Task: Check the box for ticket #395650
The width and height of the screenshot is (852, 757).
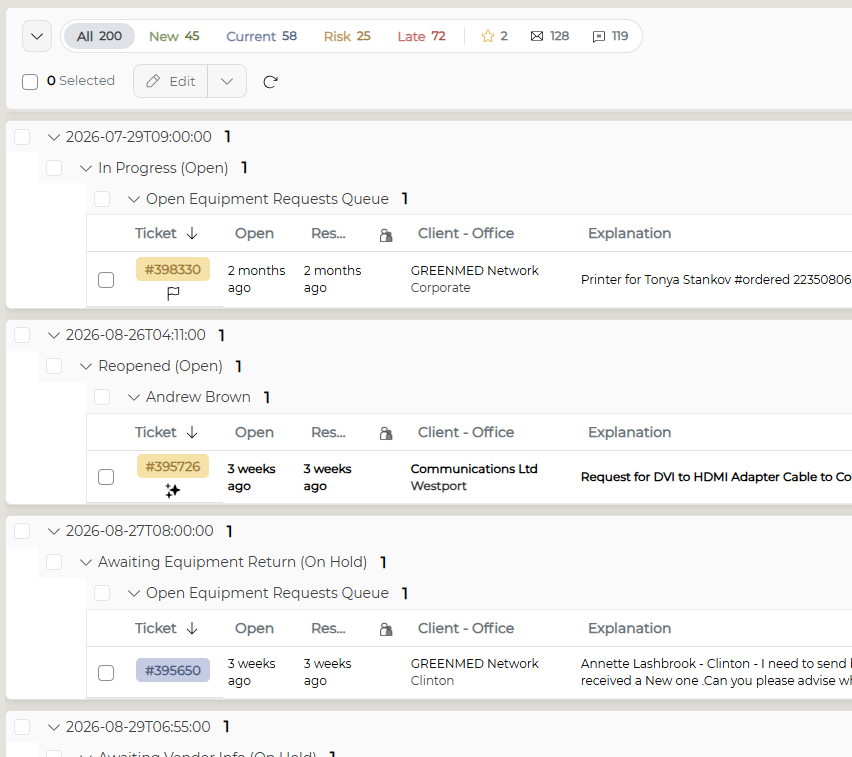Action: click(106, 673)
